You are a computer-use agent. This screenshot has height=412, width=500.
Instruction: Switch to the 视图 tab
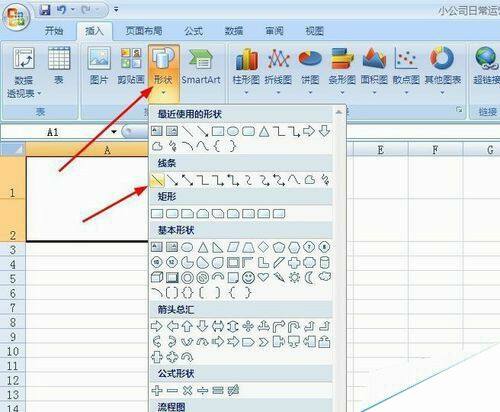pos(314,31)
